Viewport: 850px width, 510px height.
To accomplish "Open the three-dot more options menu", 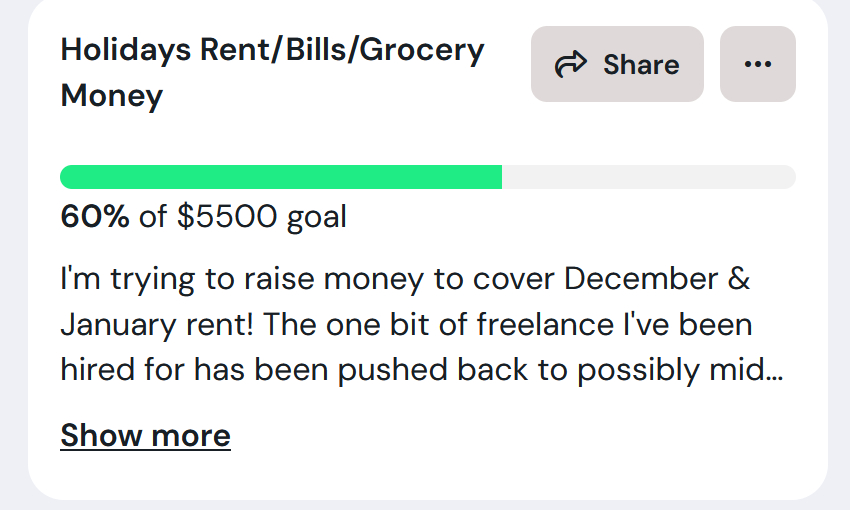I will [x=758, y=64].
